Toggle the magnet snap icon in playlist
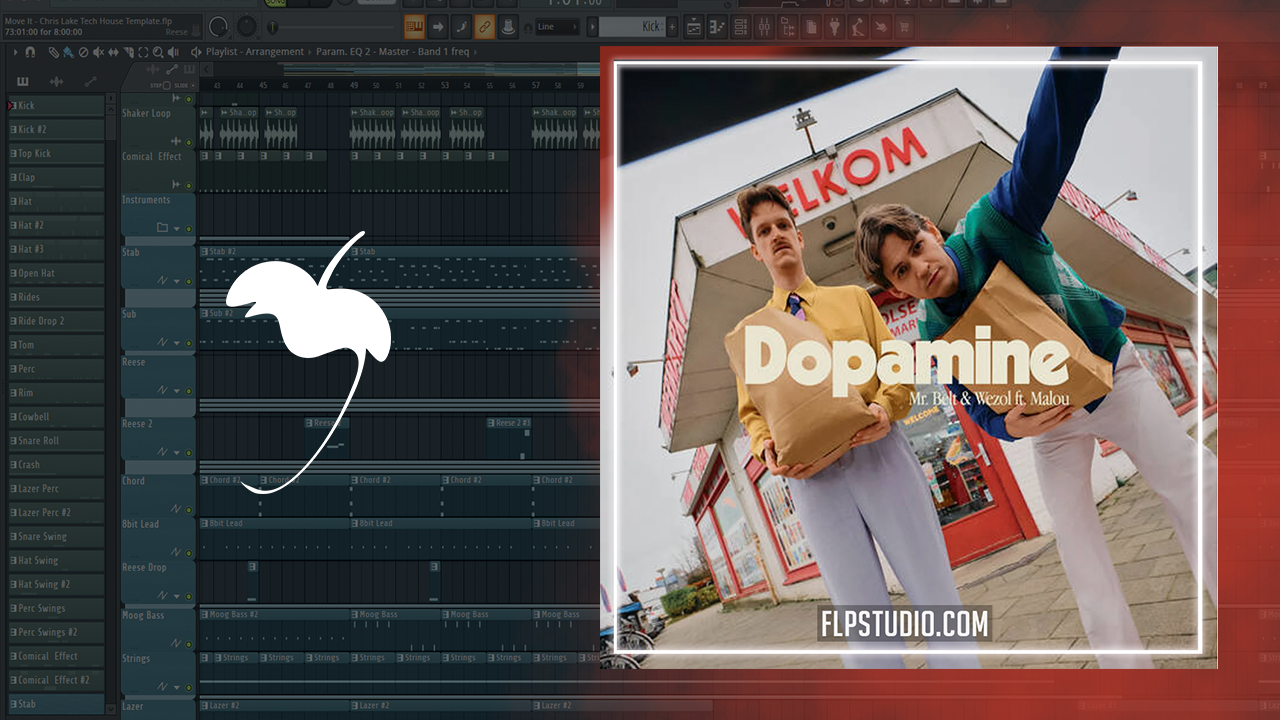The width and height of the screenshot is (1280, 720). tap(30, 52)
